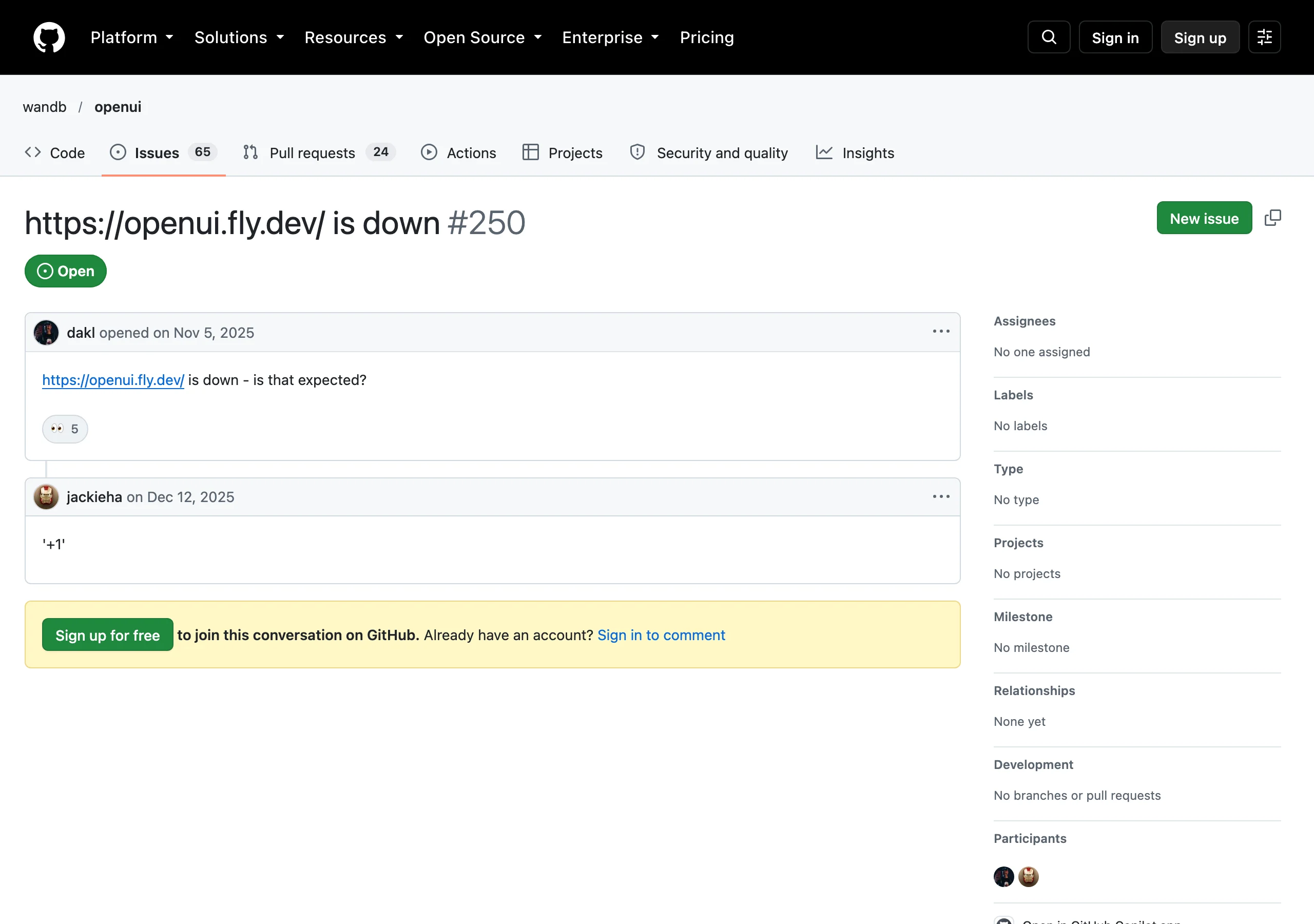
Task: Switch to the Issues tab
Action: point(164,153)
